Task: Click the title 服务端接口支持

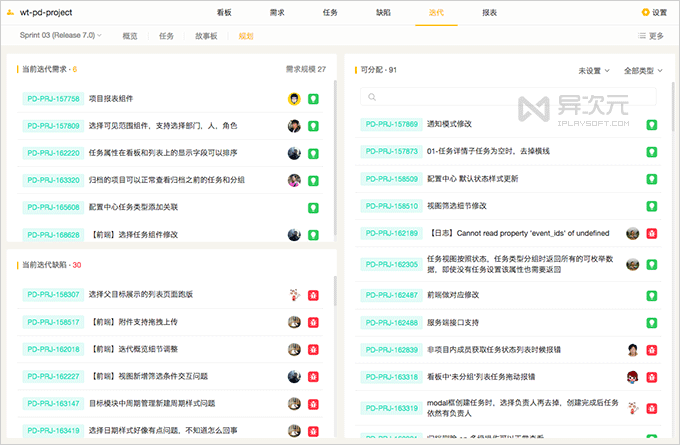Action: pyautogui.click(x=453, y=323)
